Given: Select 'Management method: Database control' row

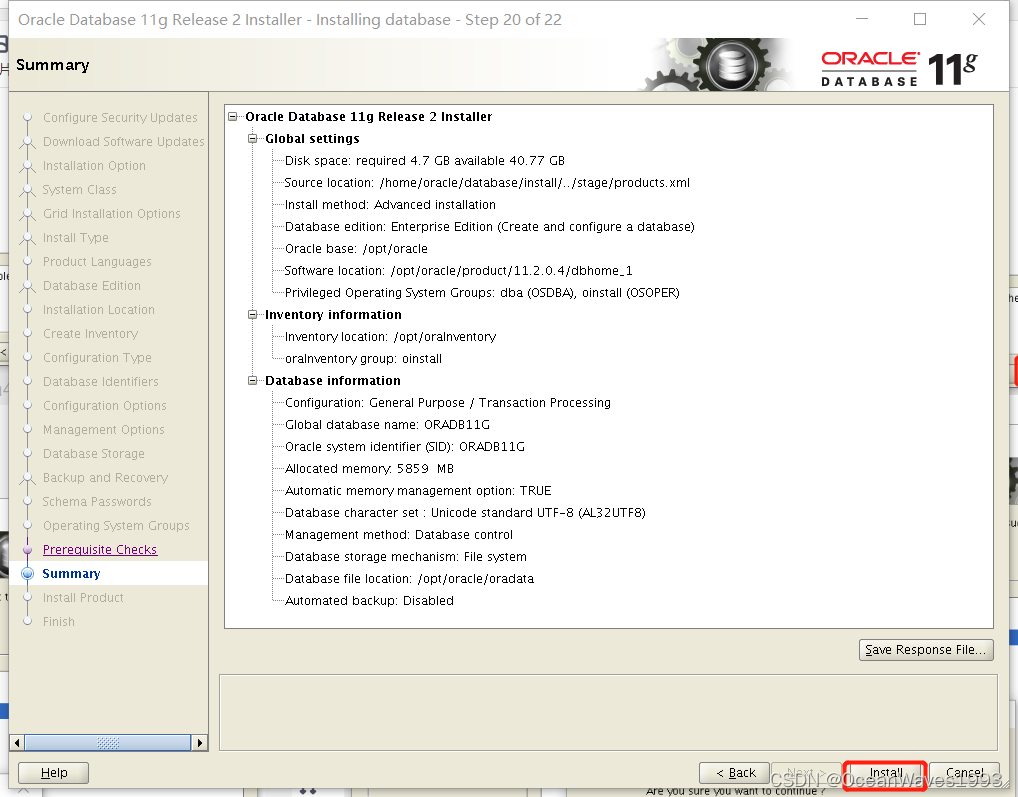Looking at the screenshot, I should [399, 535].
